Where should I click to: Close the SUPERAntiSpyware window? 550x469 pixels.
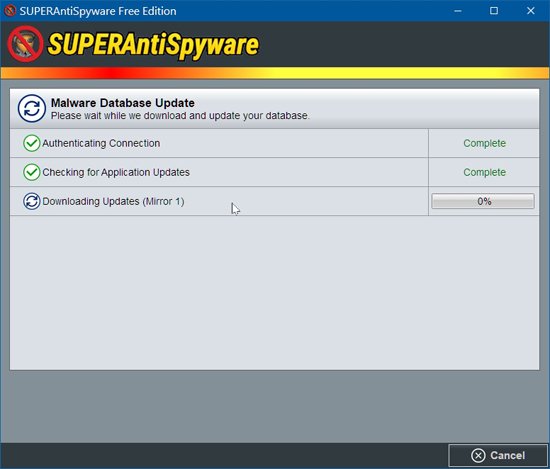pyautogui.click(x=531, y=11)
